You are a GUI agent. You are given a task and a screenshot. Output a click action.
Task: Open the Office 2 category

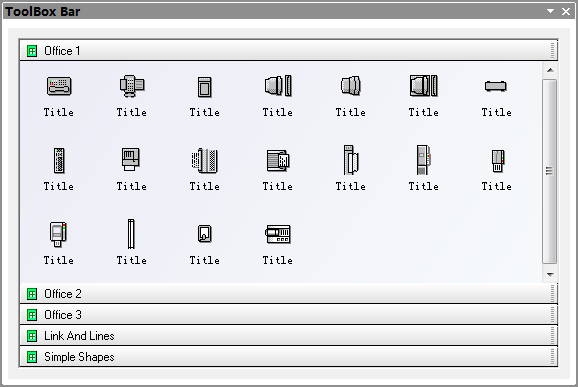tap(288, 294)
